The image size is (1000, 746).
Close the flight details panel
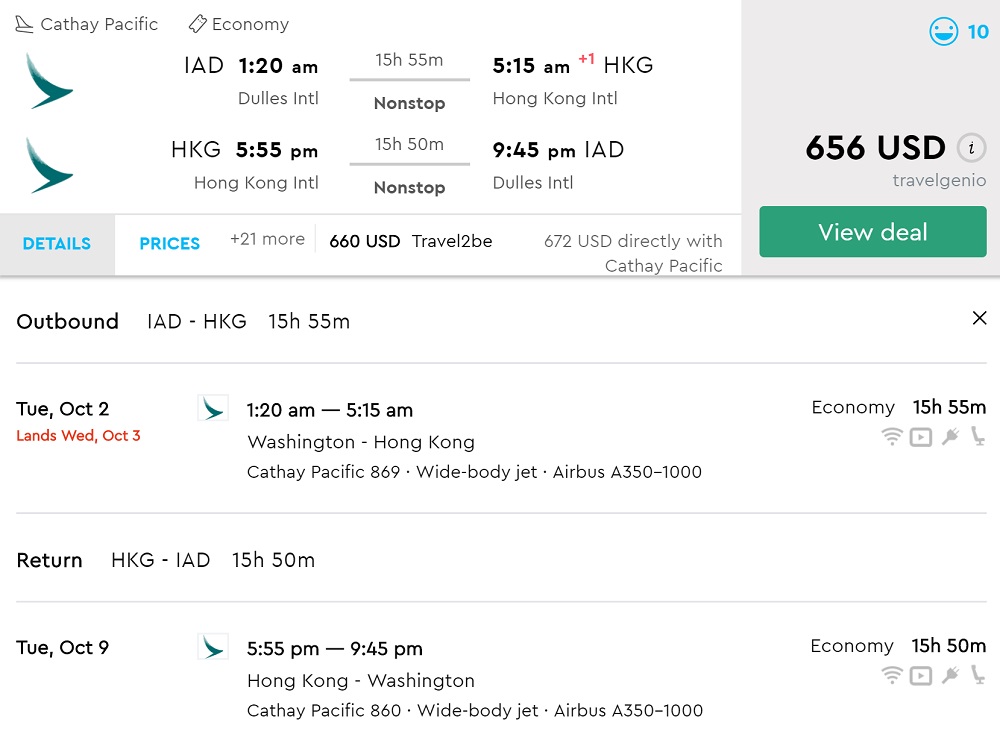[x=979, y=318]
